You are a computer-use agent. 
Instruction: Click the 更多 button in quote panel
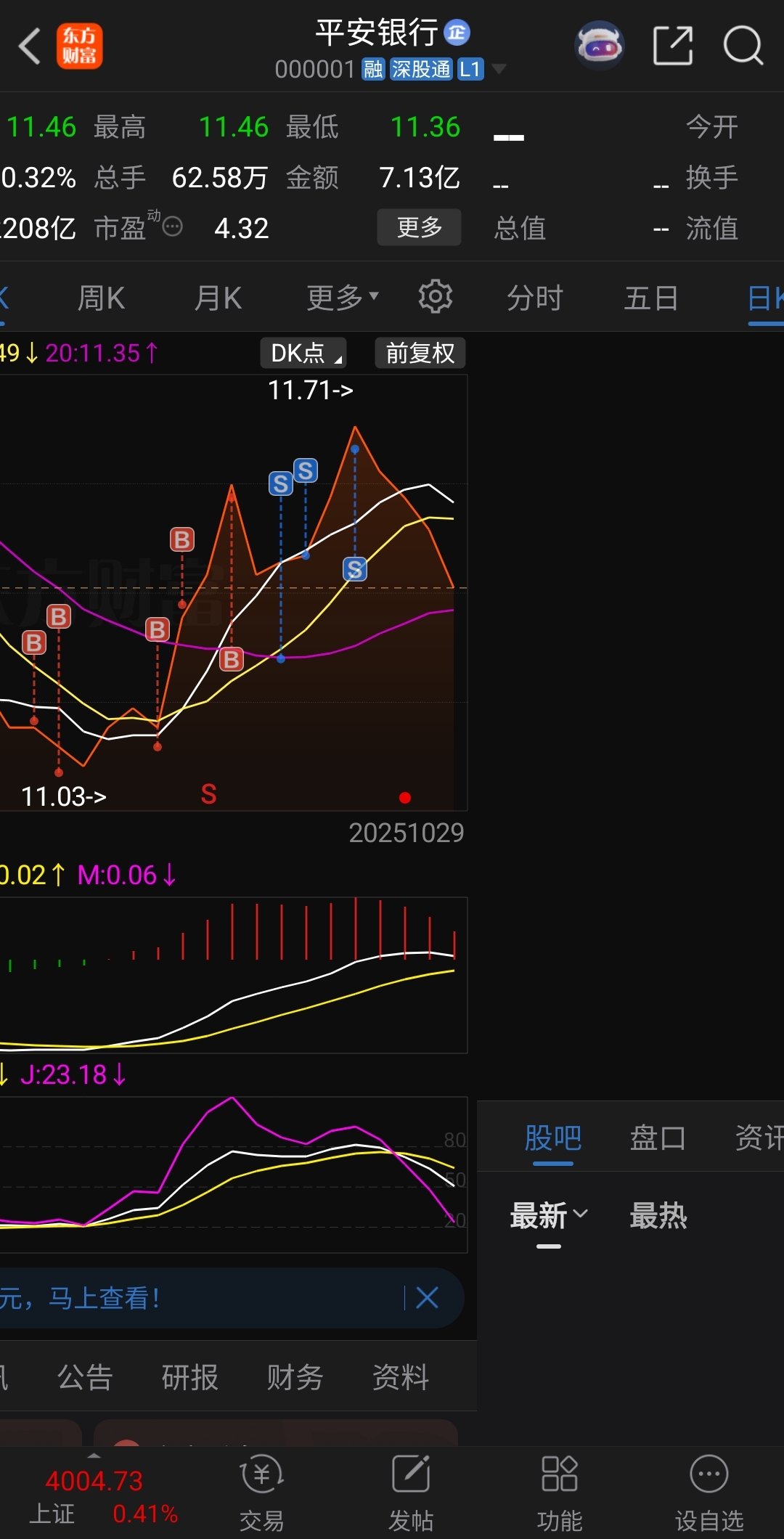coord(419,227)
